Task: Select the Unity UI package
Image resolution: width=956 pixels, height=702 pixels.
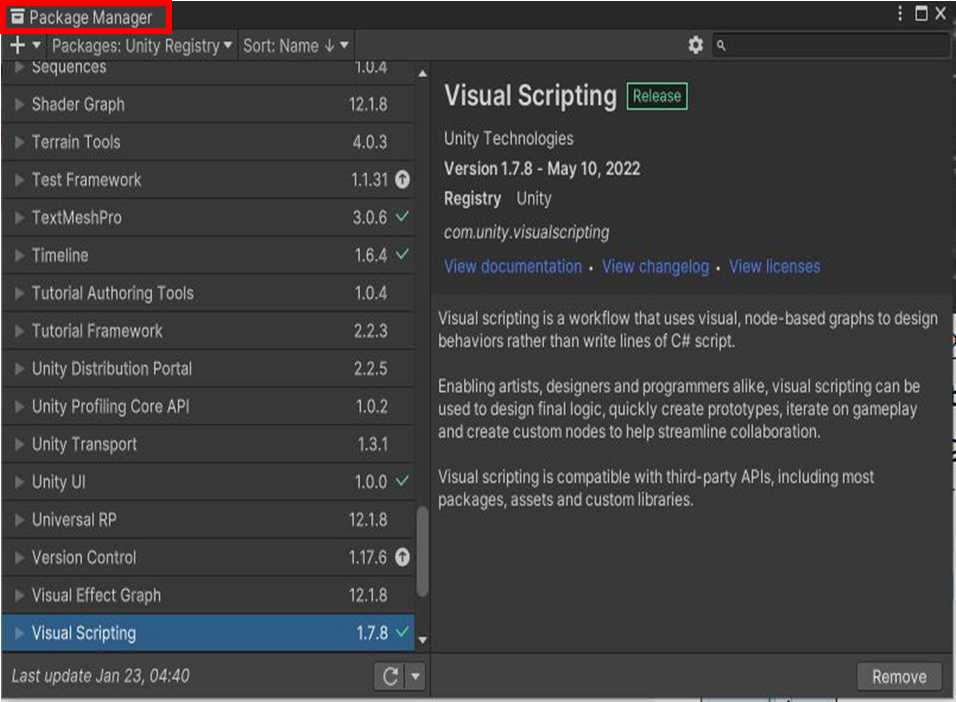Action: (208, 482)
